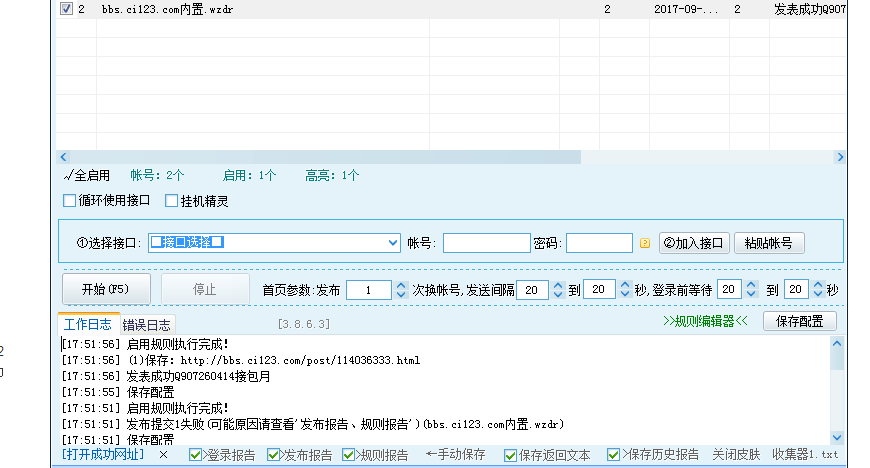This screenshot has width=870, height=468.
Task: Switch to the 工作日志 tab
Action: click(x=88, y=324)
